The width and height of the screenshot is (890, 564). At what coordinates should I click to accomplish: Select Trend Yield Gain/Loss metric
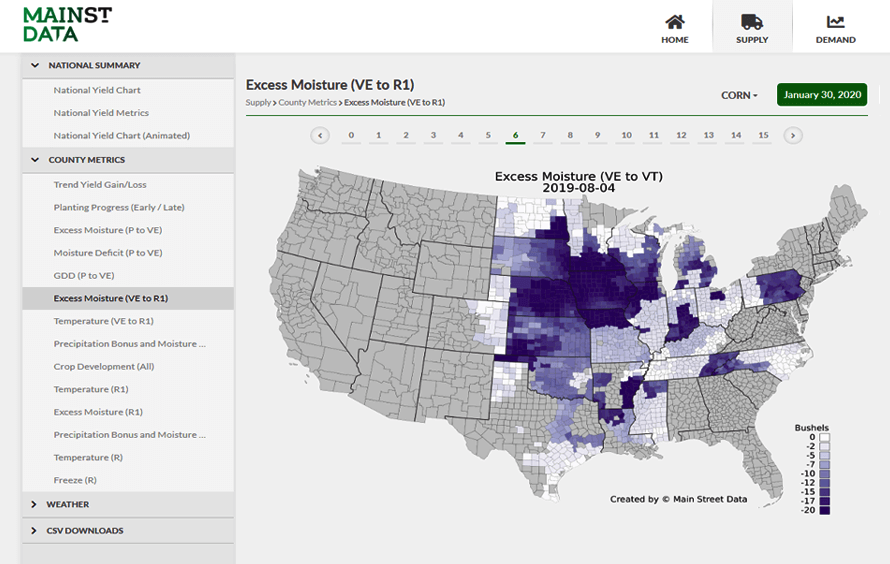tap(100, 185)
